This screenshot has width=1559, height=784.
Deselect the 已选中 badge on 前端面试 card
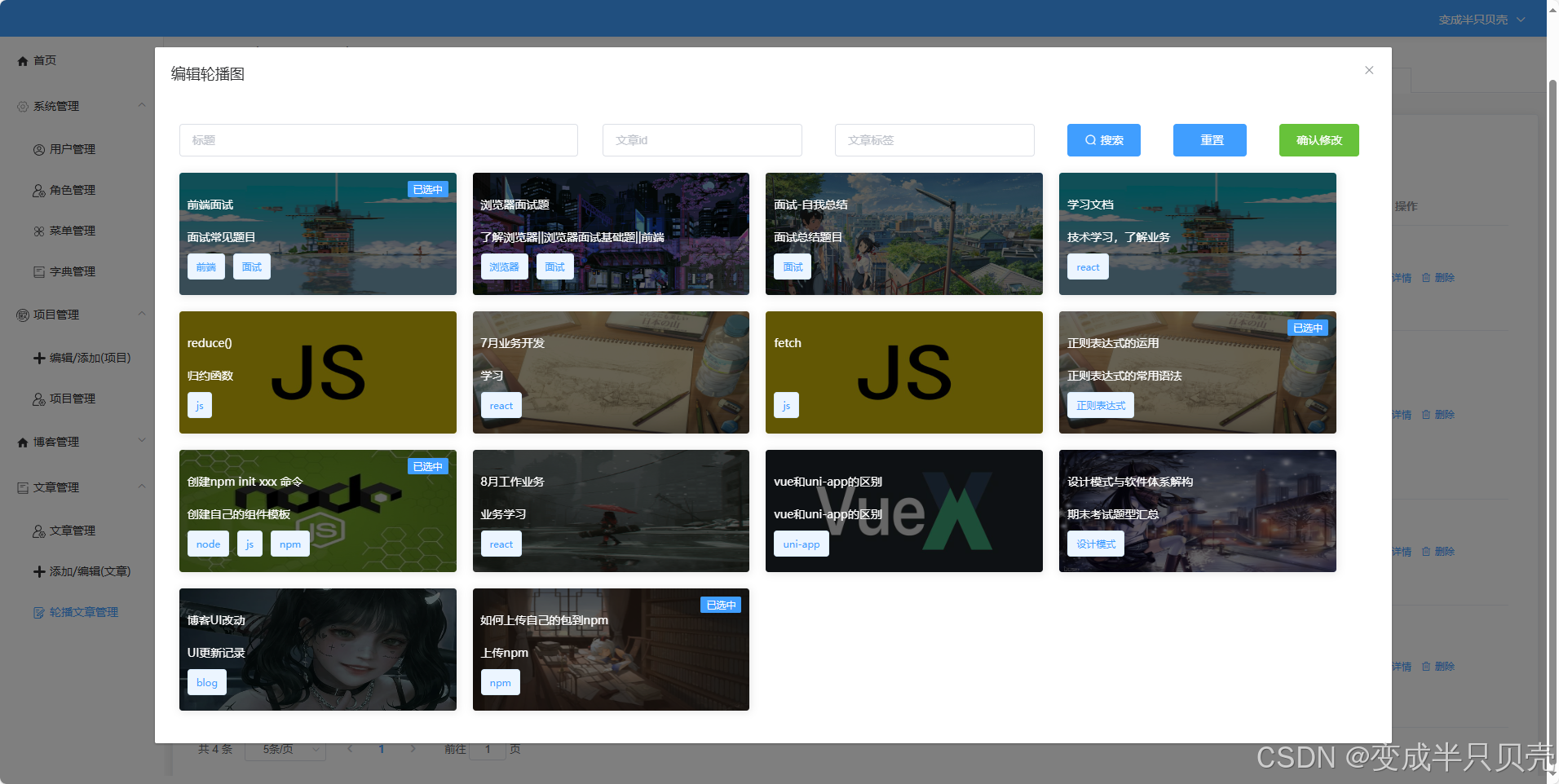click(x=426, y=188)
